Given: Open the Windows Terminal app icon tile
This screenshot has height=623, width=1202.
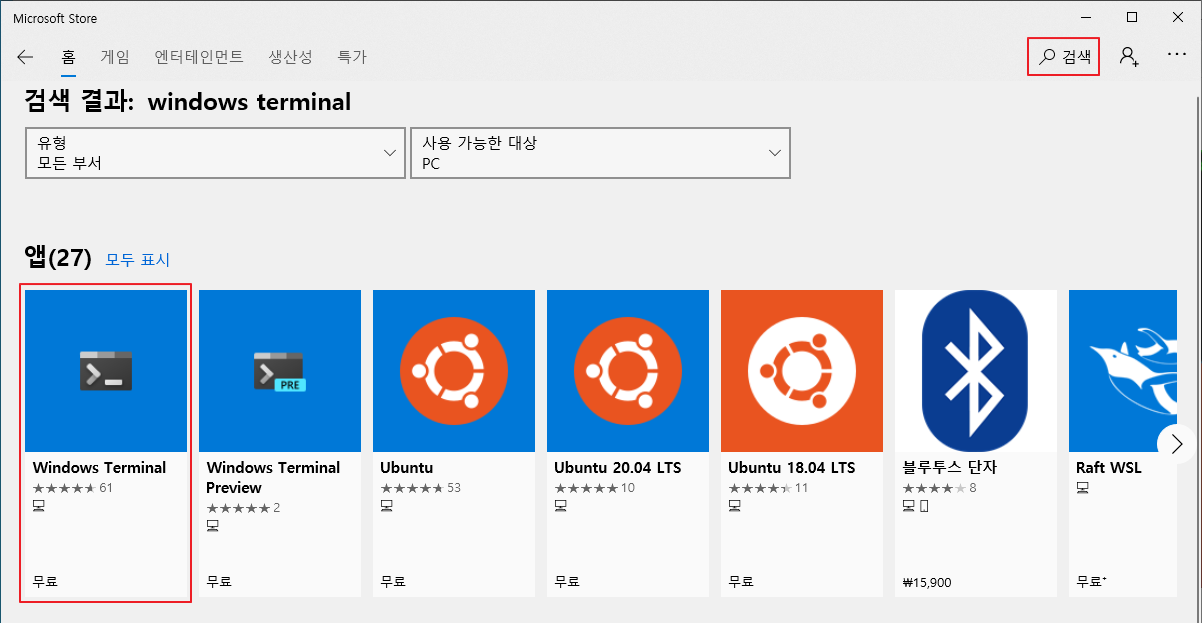Looking at the screenshot, I should pos(106,371).
